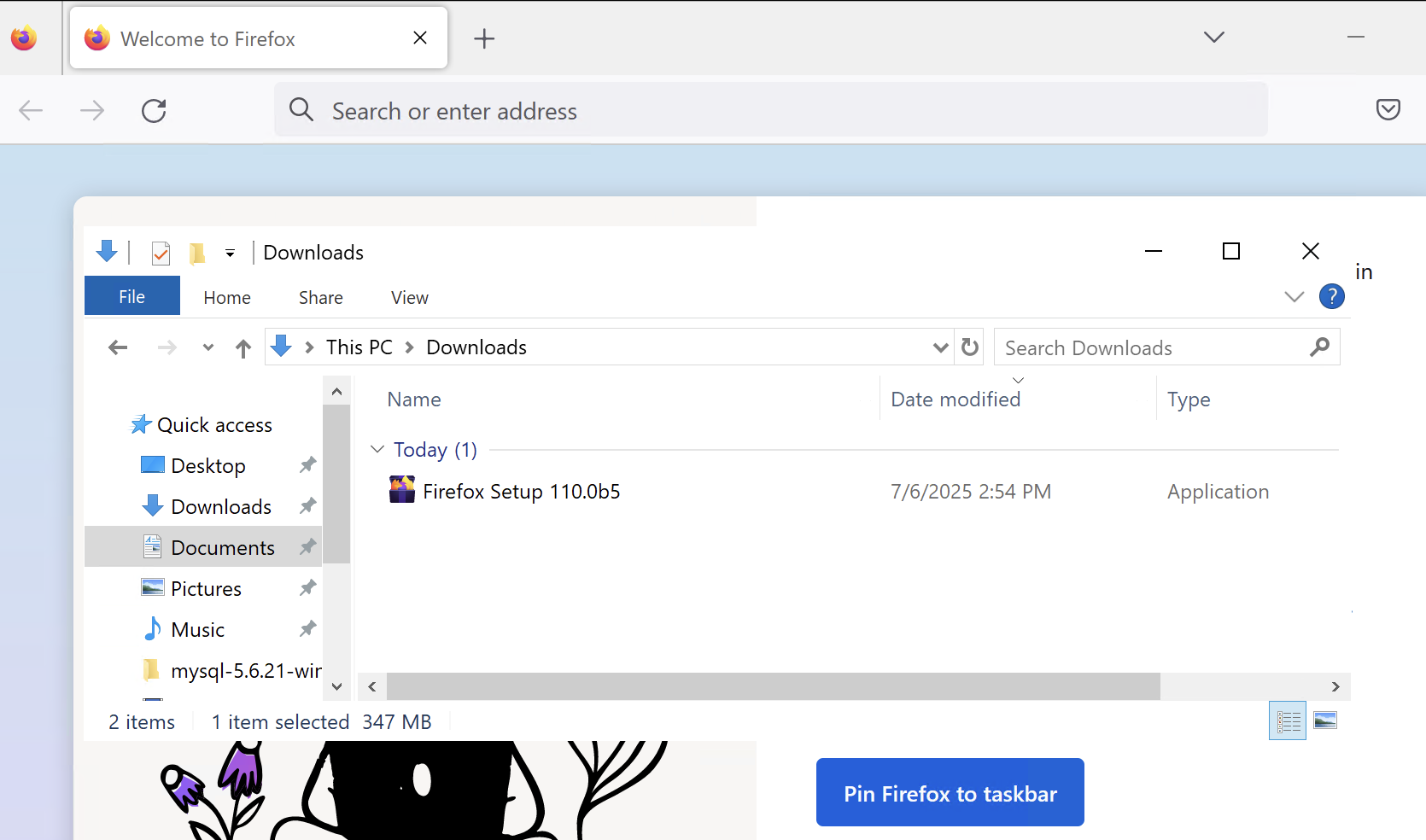Switch to the View ribbon tab
1426x840 pixels.
click(410, 297)
